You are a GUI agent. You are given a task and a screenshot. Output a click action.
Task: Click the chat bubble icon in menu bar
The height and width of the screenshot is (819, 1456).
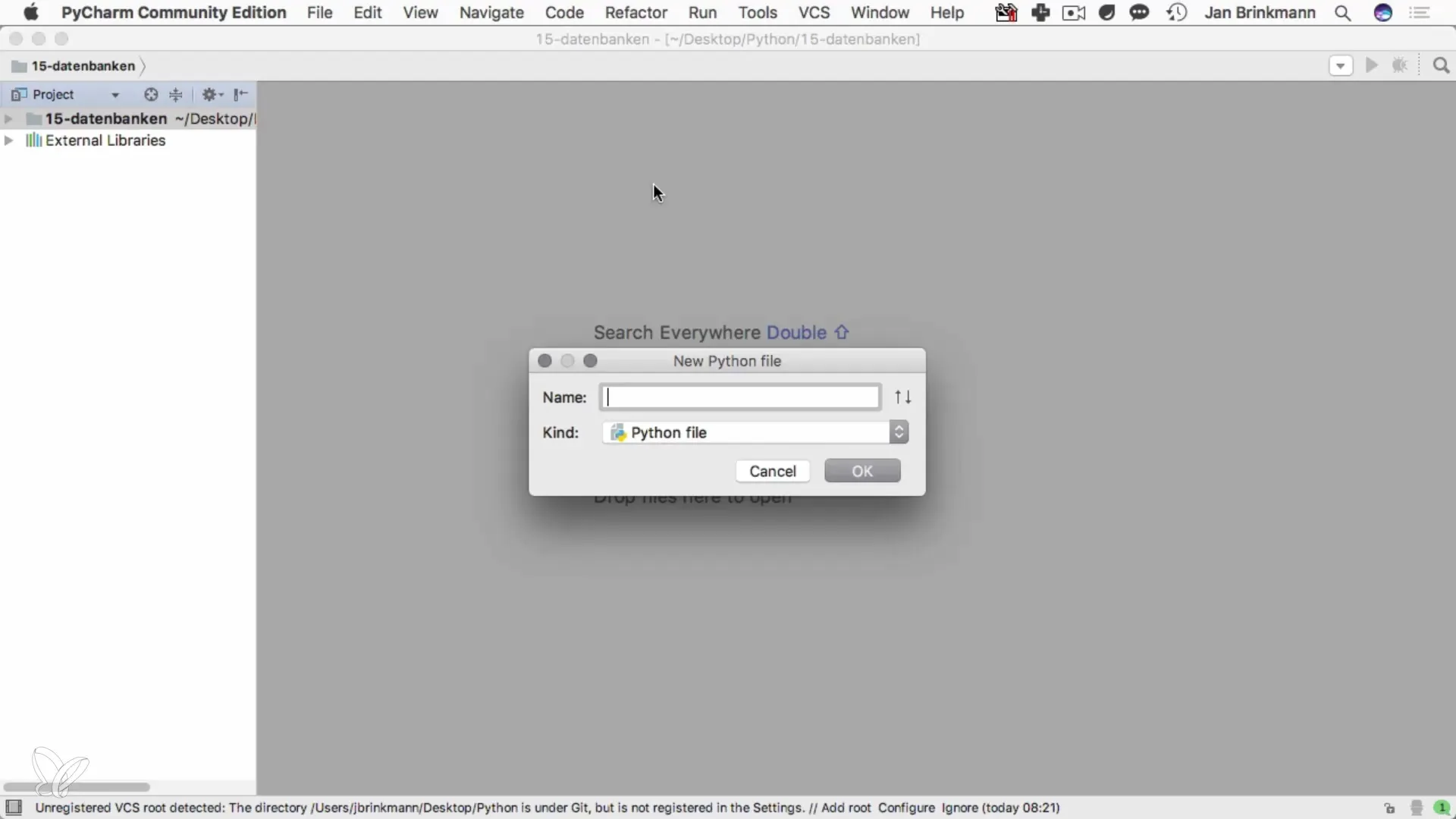click(1139, 13)
